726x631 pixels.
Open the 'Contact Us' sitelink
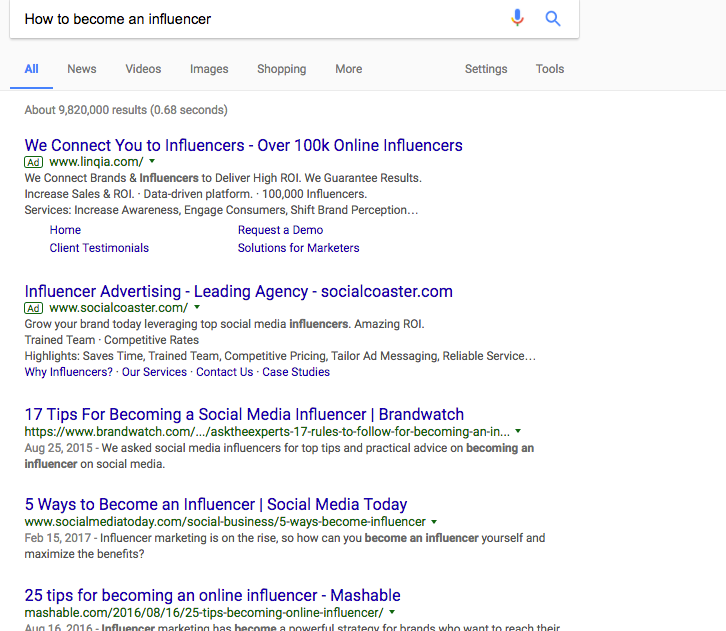click(225, 372)
